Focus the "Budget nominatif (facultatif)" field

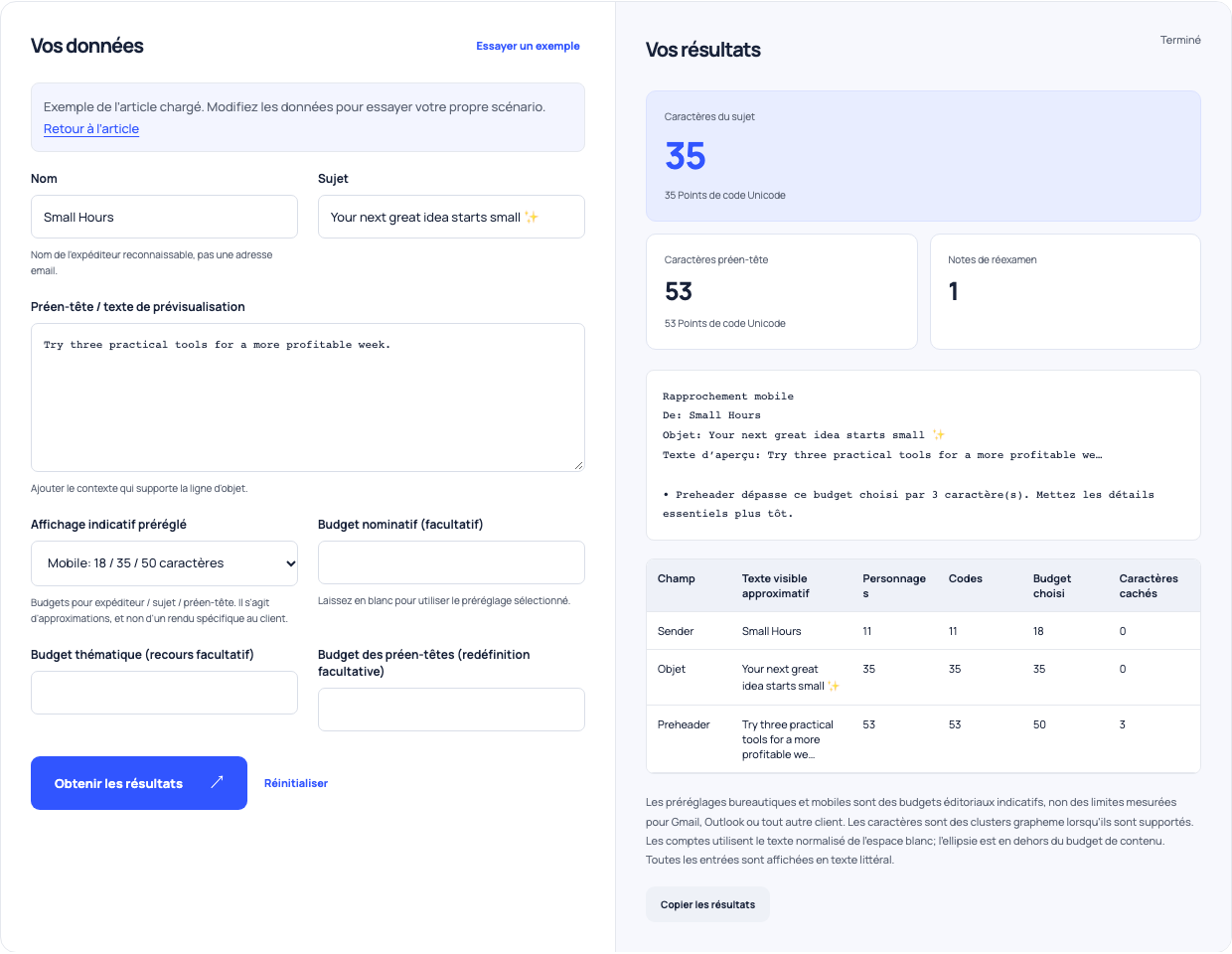(x=451, y=562)
